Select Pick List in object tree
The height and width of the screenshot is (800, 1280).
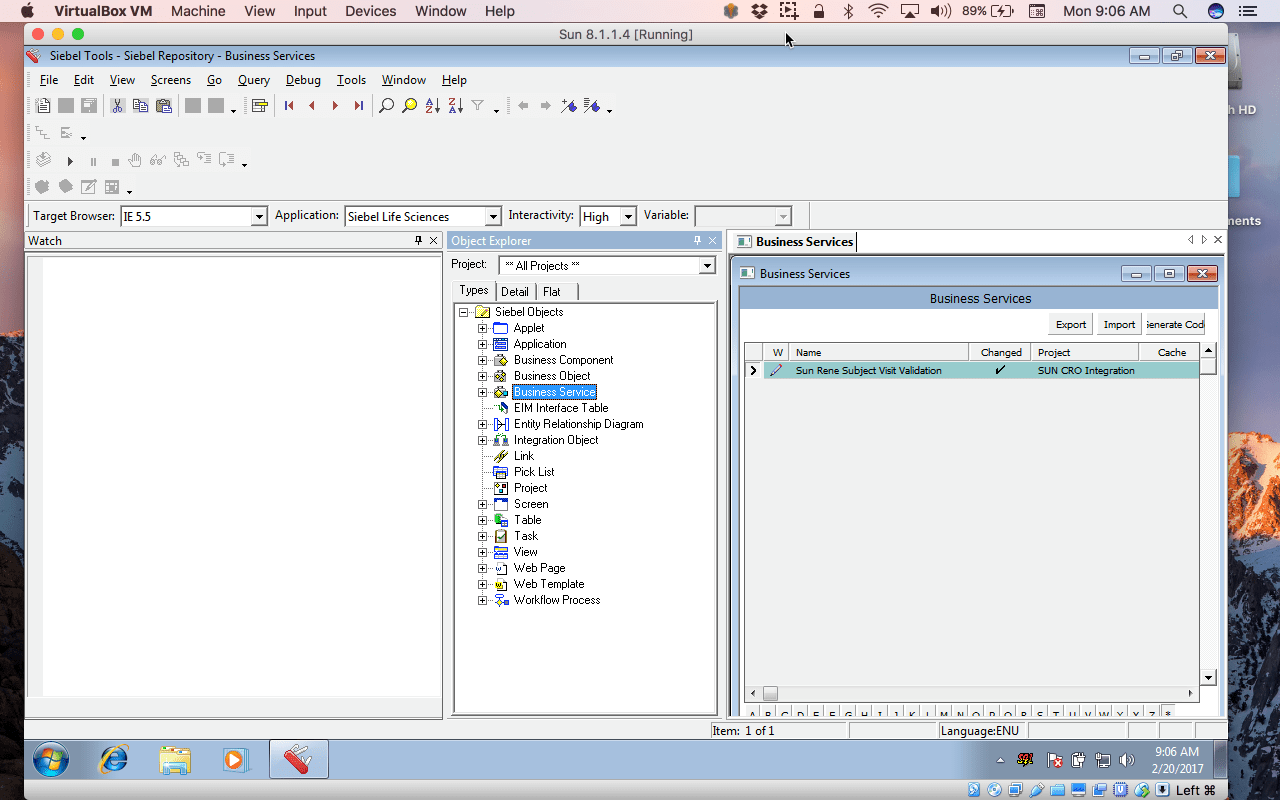coord(534,472)
